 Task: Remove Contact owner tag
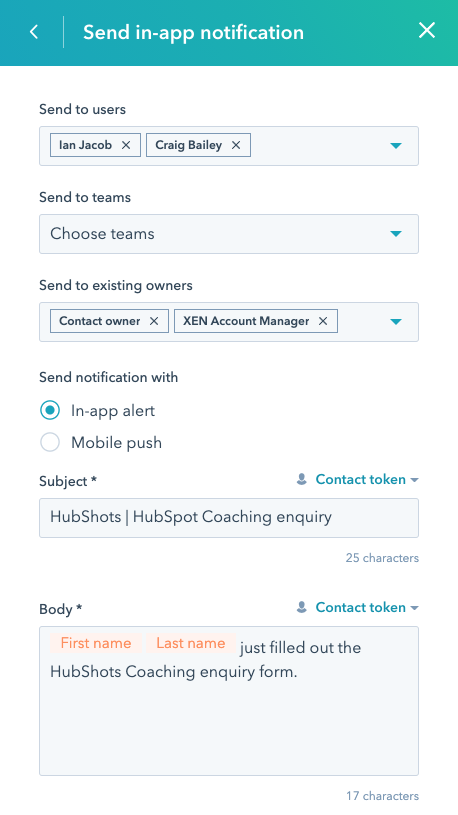pyautogui.click(x=154, y=321)
